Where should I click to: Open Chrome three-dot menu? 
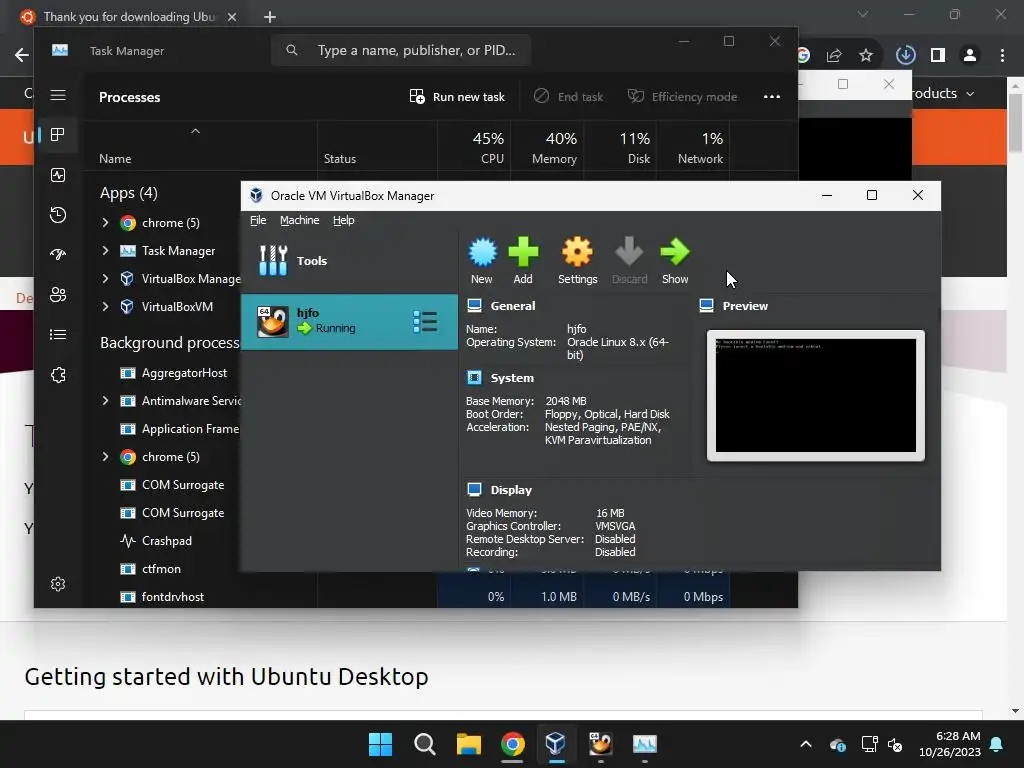tap(1002, 56)
